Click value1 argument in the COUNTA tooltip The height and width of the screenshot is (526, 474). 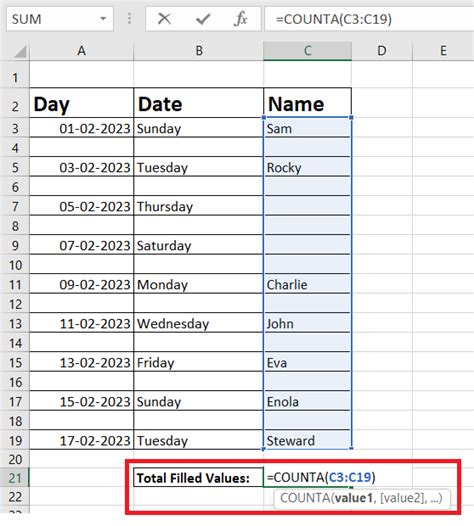[354, 498]
